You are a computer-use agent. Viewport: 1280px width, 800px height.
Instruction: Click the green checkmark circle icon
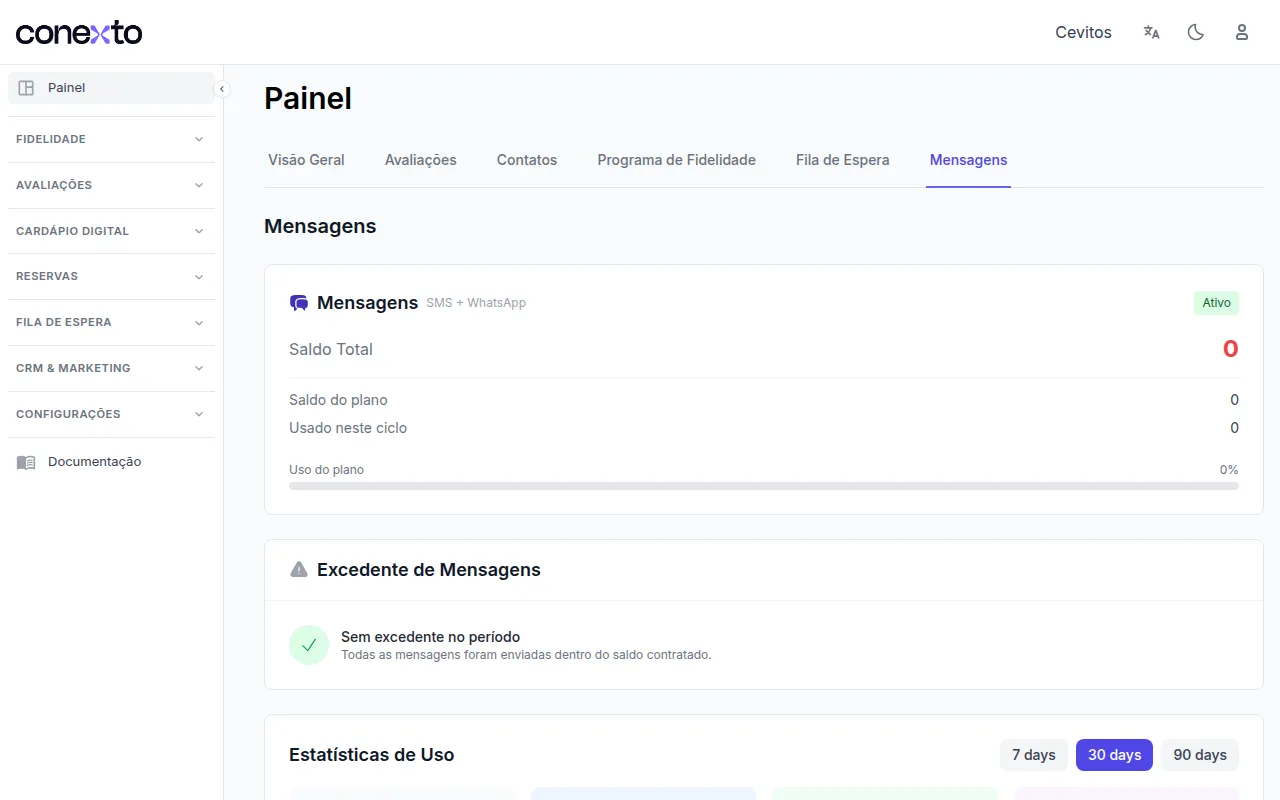click(309, 645)
